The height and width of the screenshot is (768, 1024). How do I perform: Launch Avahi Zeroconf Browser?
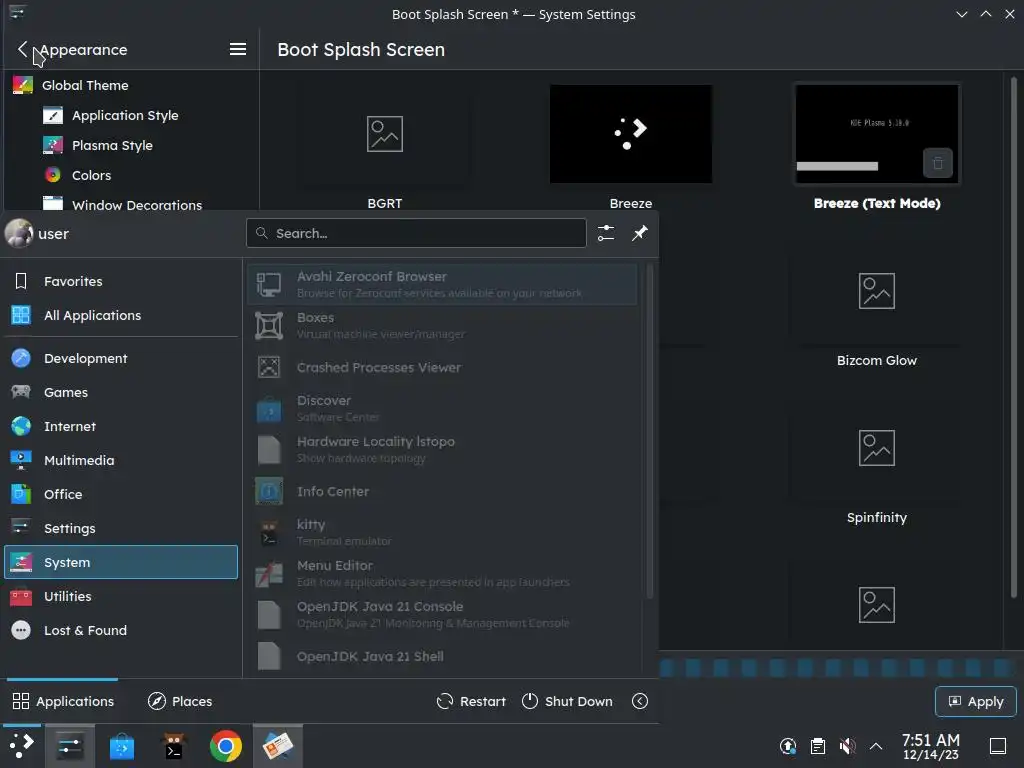(442, 284)
